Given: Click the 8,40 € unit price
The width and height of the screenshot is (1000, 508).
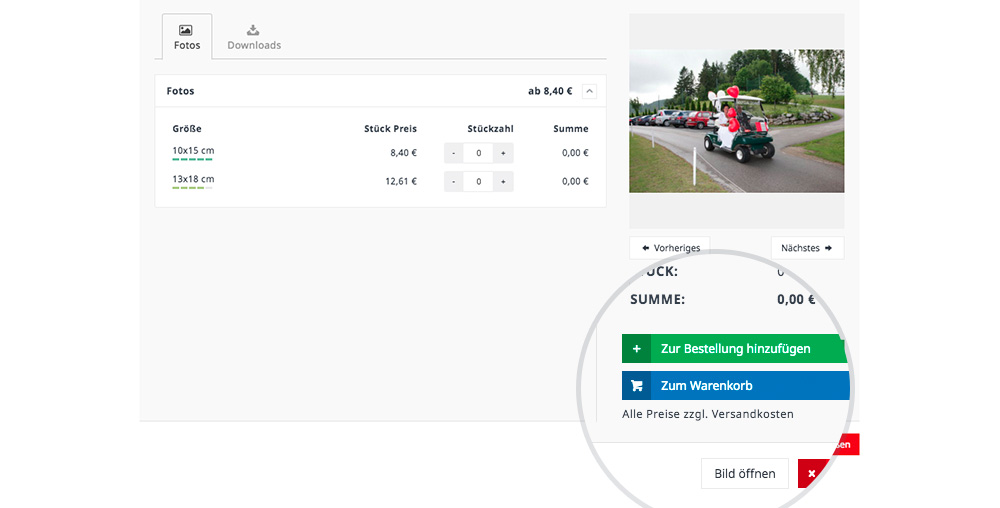Looking at the screenshot, I should coord(404,153).
